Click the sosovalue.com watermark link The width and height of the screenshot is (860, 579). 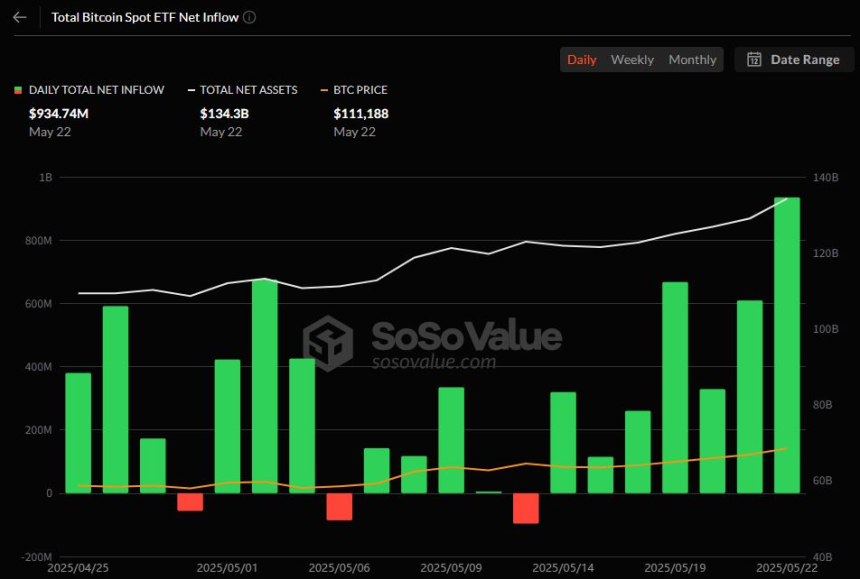click(434, 362)
